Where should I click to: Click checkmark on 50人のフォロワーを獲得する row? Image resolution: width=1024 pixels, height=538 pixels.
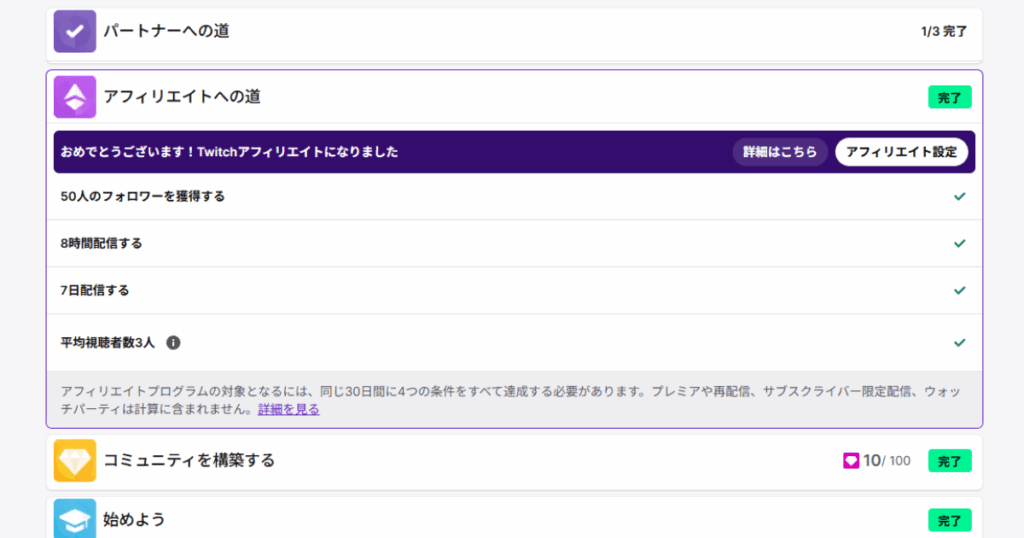pyautogui.click(x=960, y=196)
